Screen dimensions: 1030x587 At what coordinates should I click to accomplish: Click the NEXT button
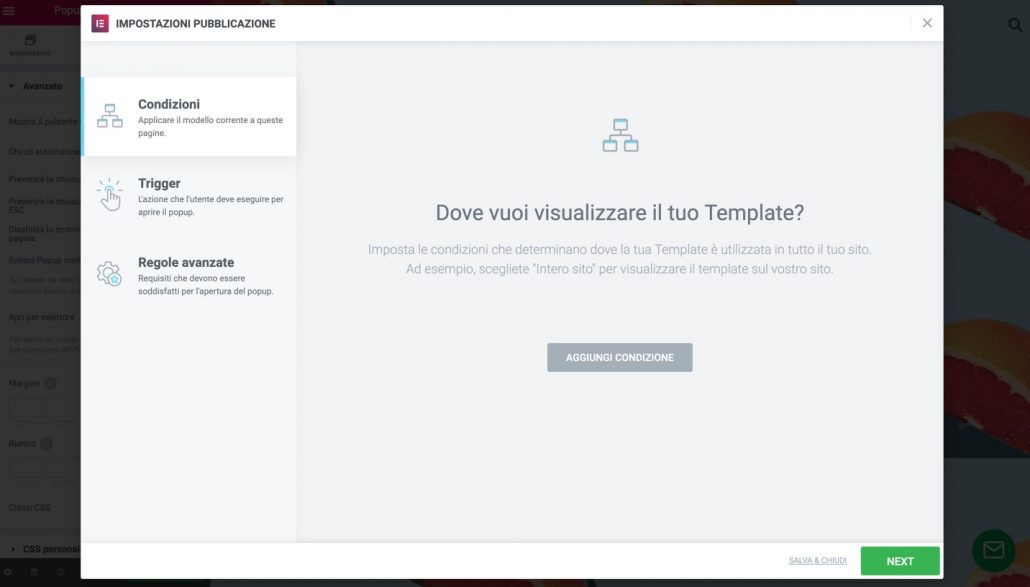tap(898, 560)
